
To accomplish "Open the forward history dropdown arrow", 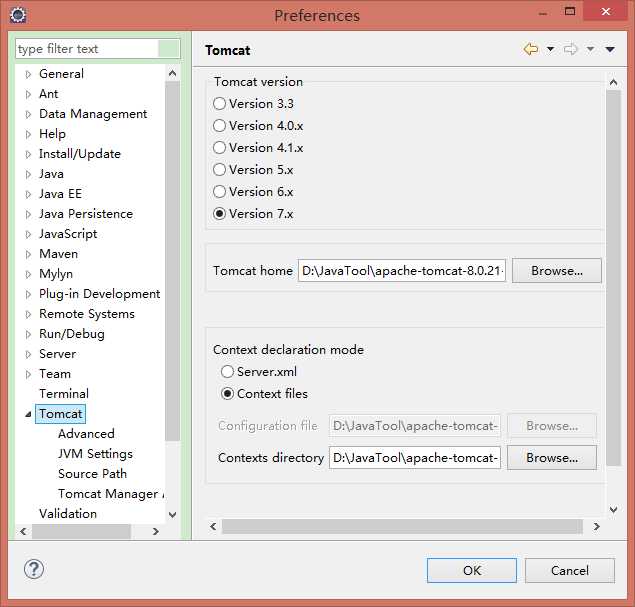I will [590, 49].
